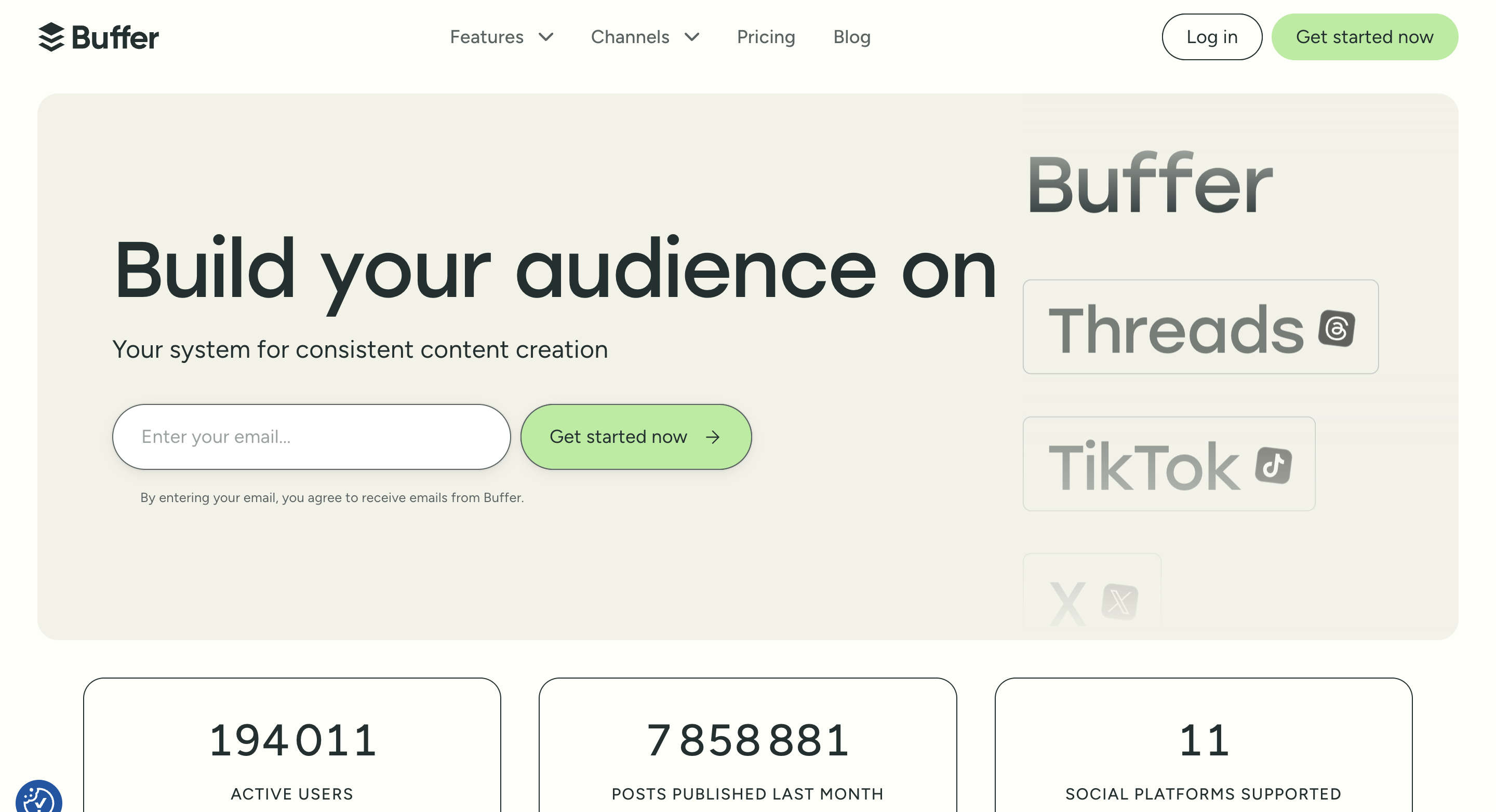This screenshot has width=1496, height=812.
Task: Click the Threads app icon
Action: tap(1337, 328)
